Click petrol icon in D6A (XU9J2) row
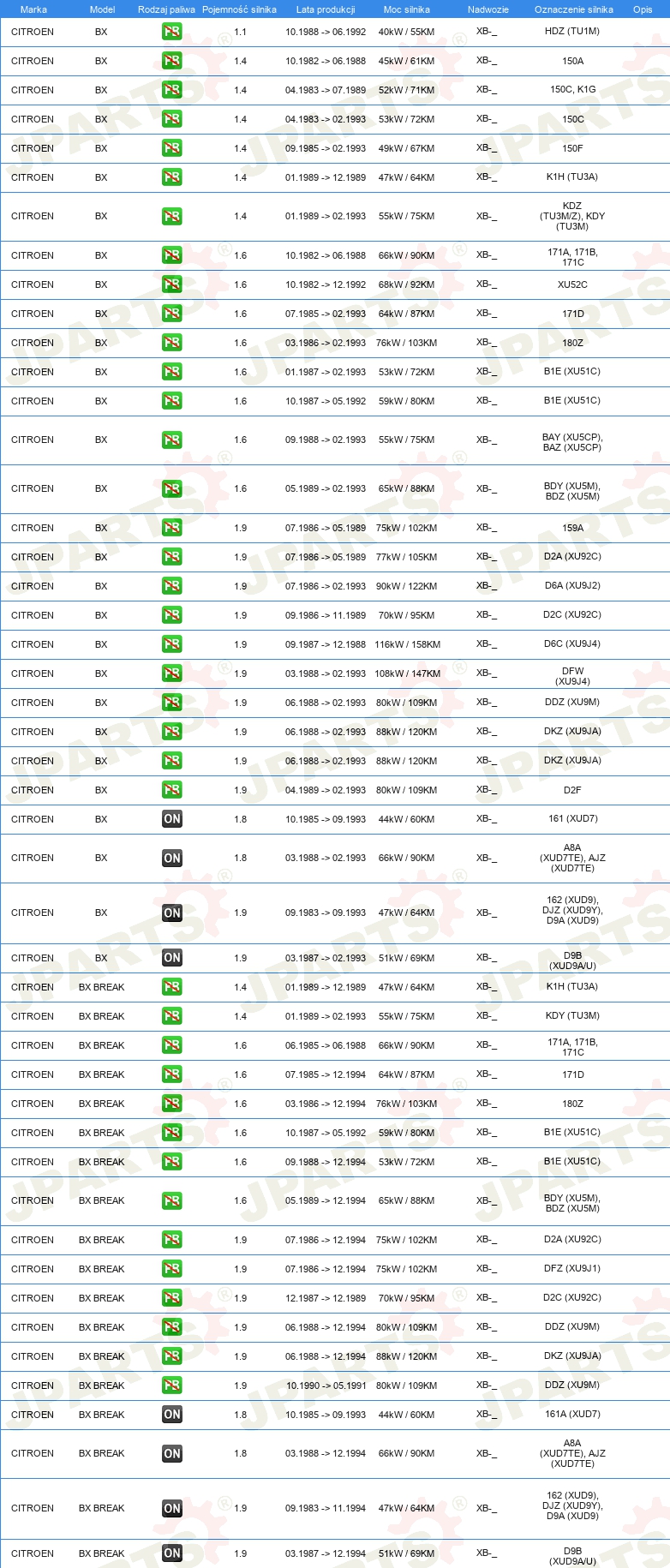This screenshot has width=670, height=1568. [x=172, y=586]
